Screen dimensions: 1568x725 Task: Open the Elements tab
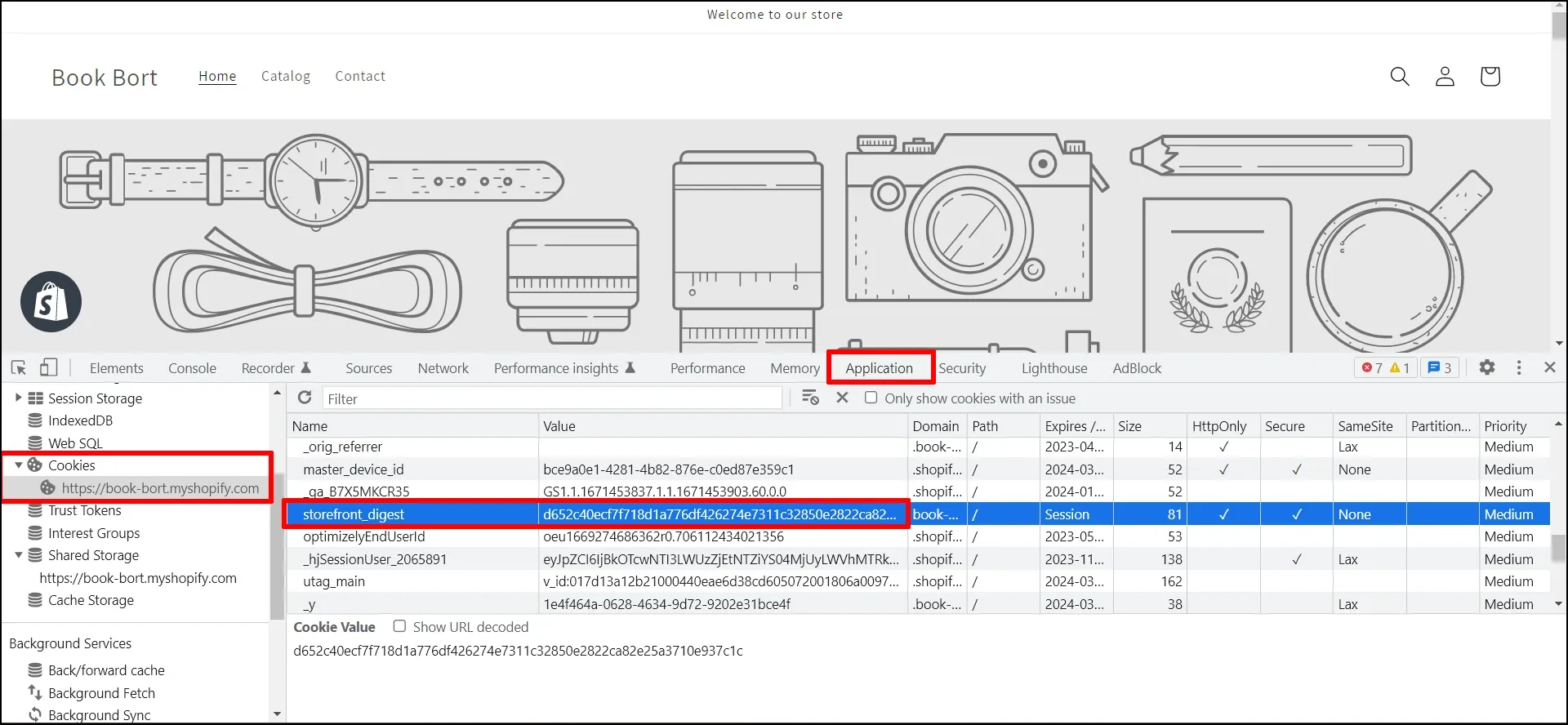117,368
